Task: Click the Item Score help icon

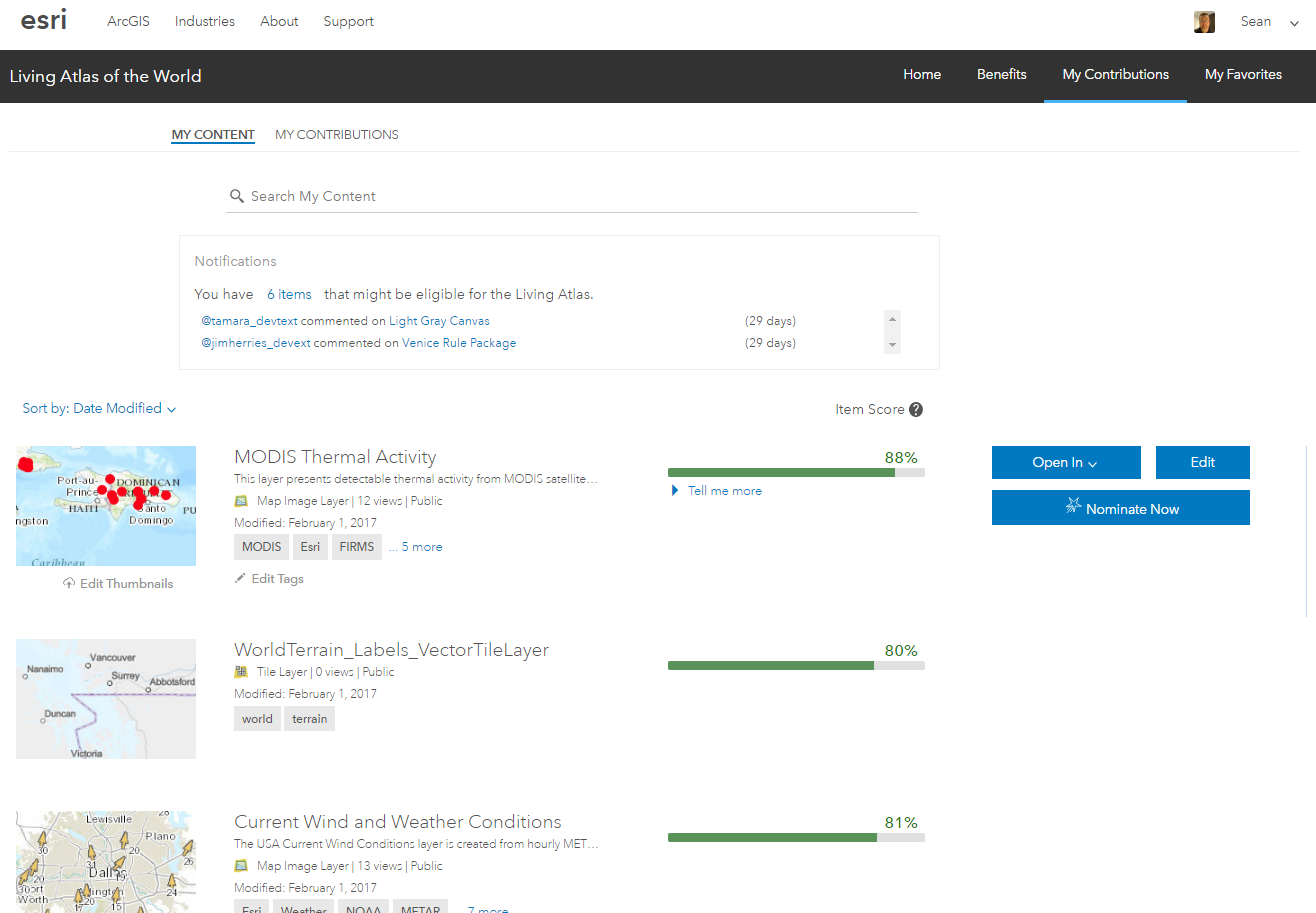Action: (x=916, y=409)
